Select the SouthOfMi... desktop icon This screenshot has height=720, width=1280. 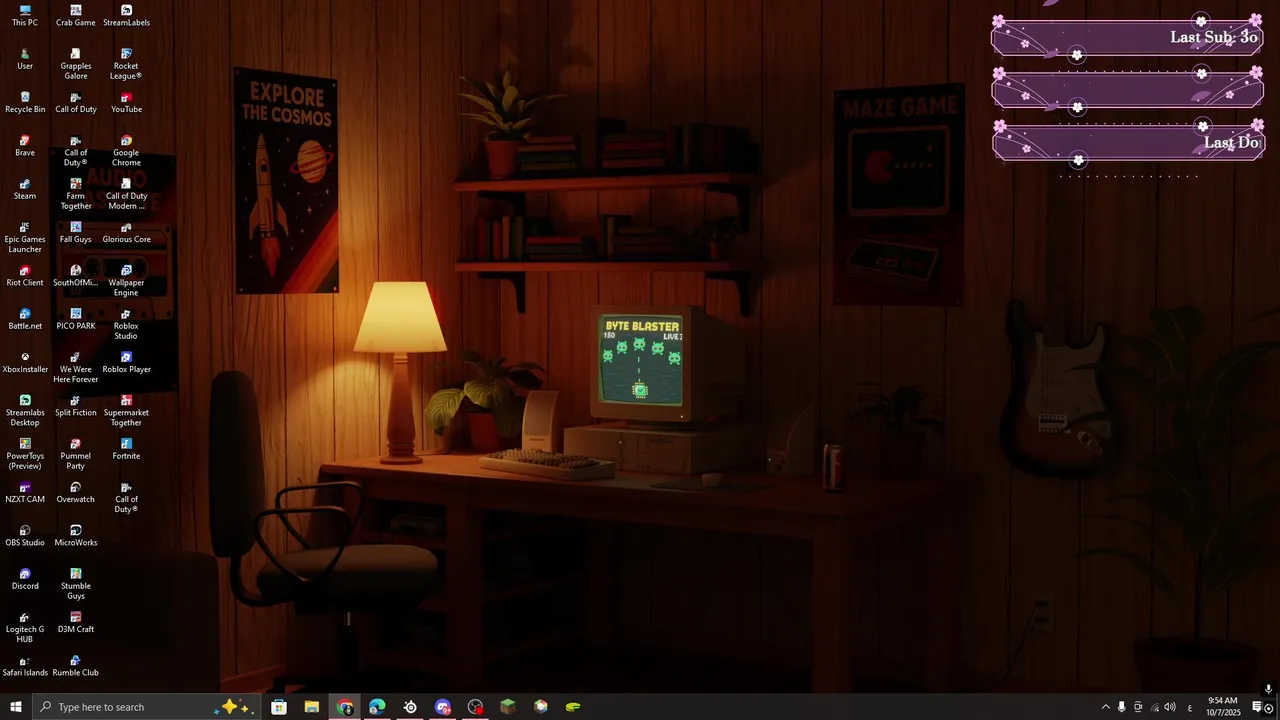[76, 276]
